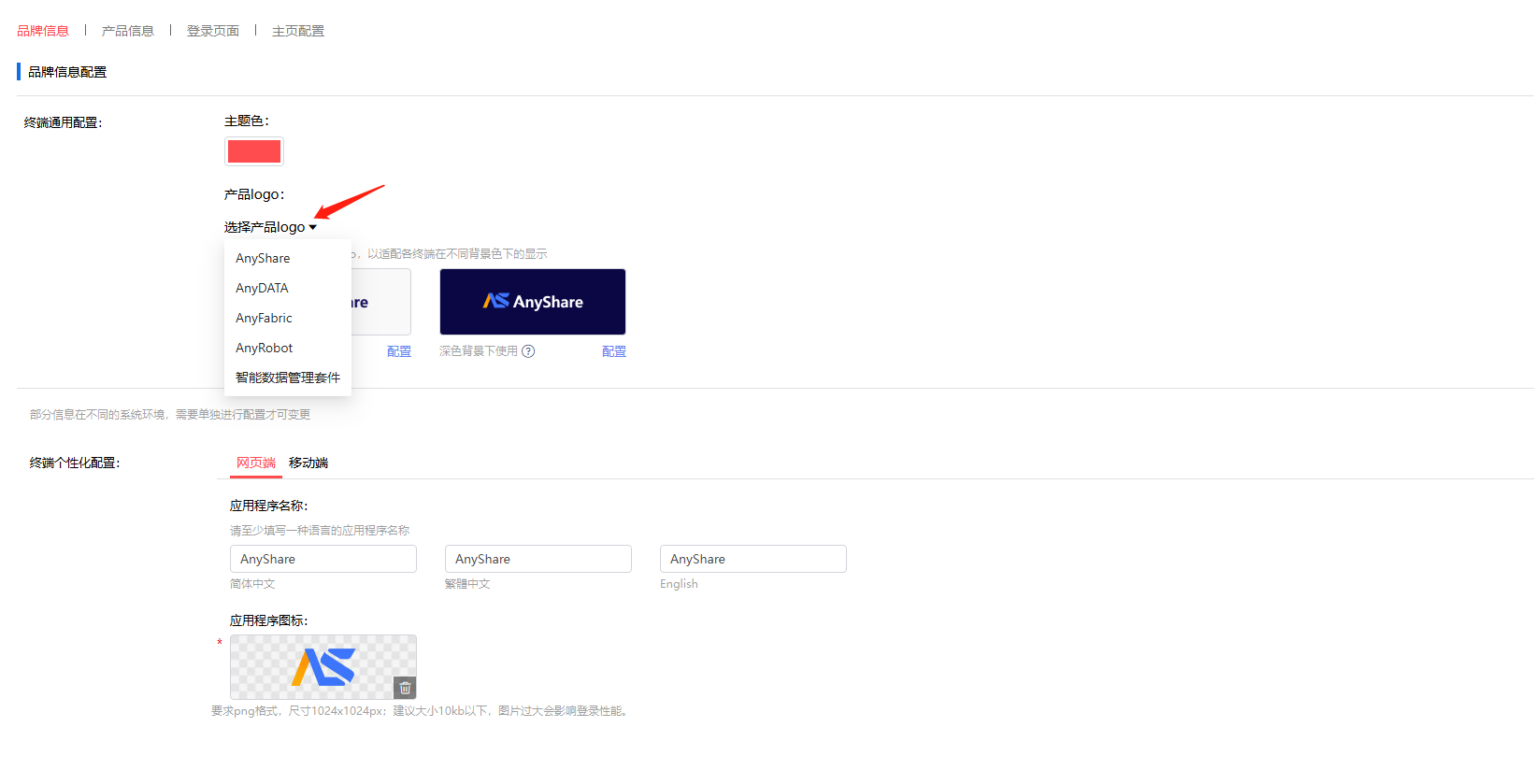Screen dimensions: 1534x784
Task: Click the 深色背景下使用 label
Action: point(479,351)
